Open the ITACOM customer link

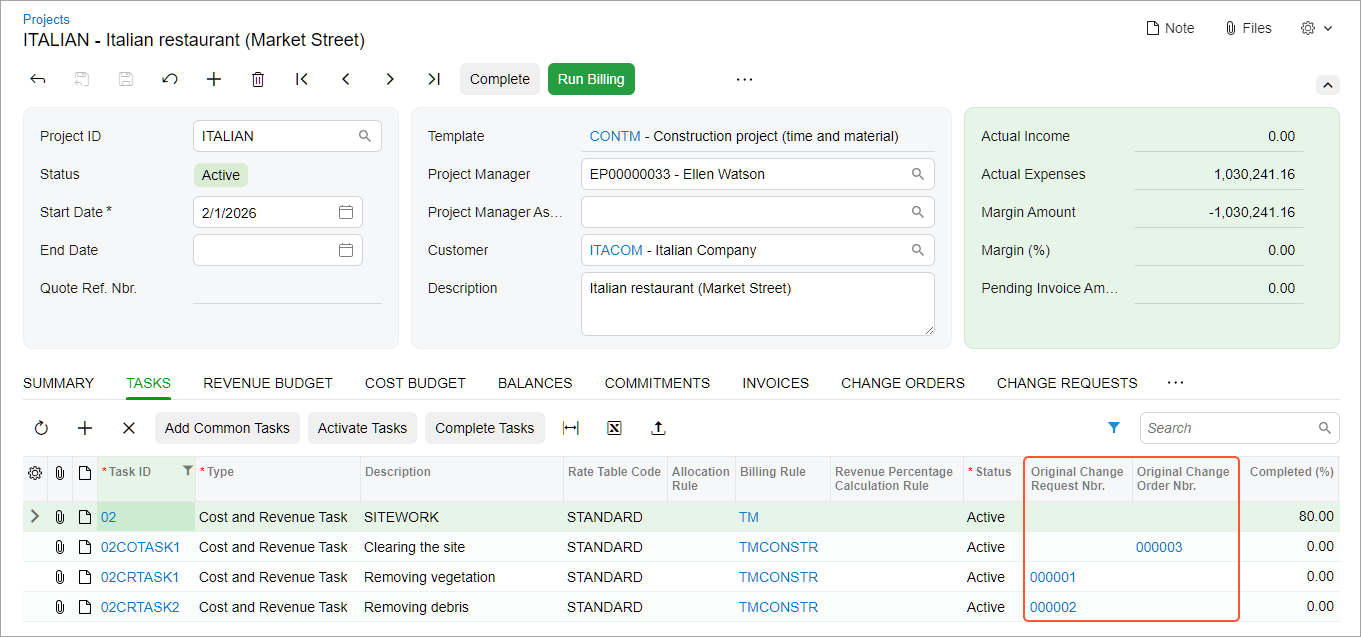tap(616, 250)
